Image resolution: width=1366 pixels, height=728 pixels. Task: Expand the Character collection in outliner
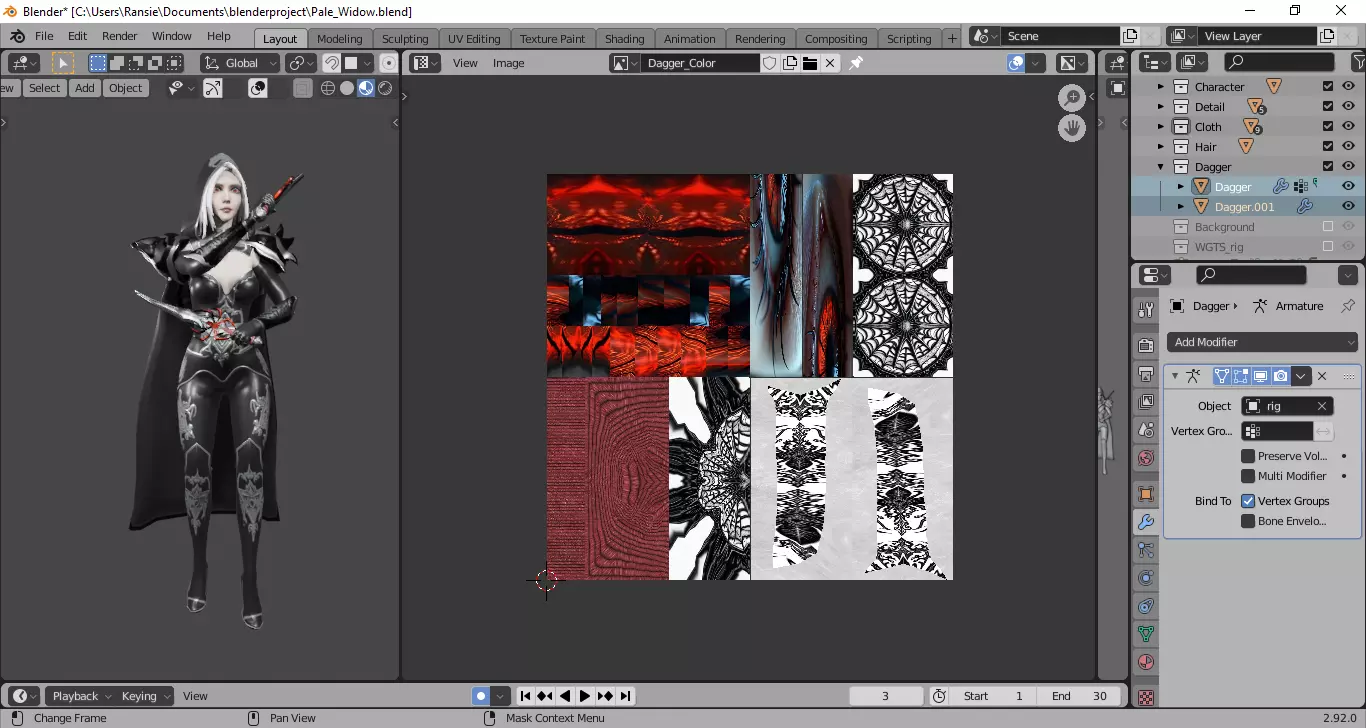click(1161, 87)
